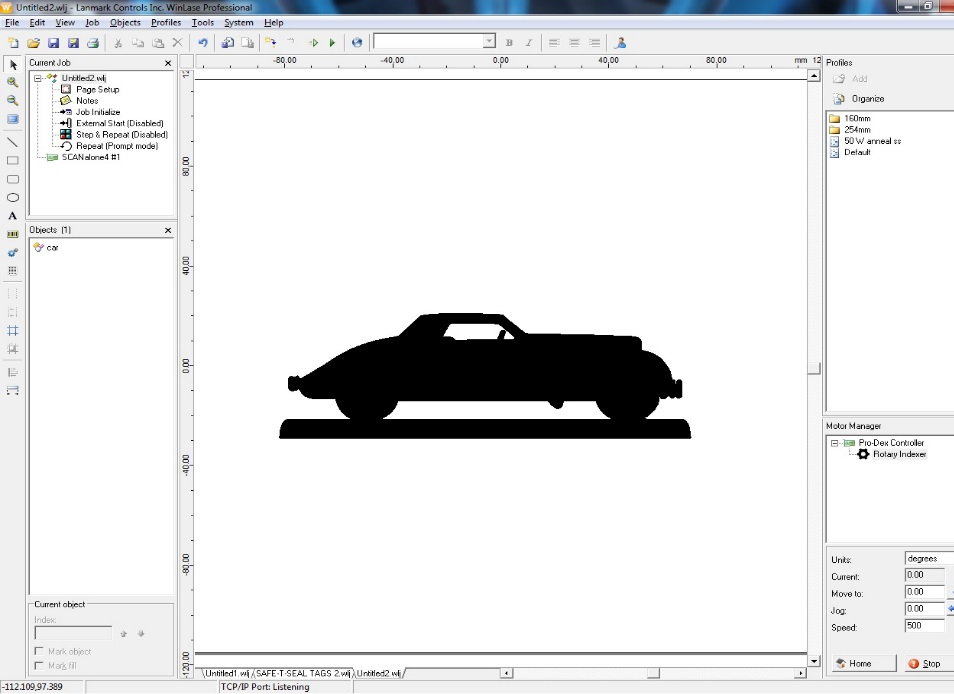Expand the Pro-Dex Controller node
Screen dimensions: 954x694
[x=833, y=442]
